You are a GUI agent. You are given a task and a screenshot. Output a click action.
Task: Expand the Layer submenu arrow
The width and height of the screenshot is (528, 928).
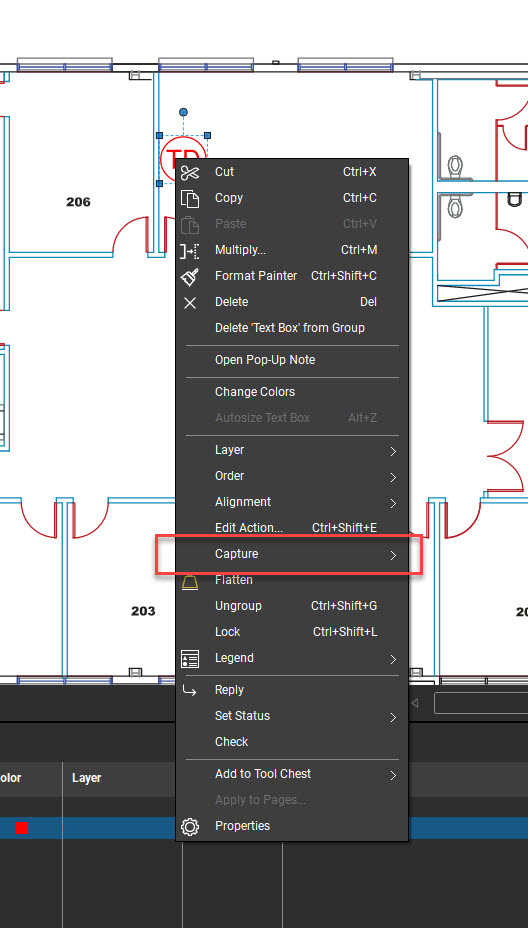coord(392,452)
